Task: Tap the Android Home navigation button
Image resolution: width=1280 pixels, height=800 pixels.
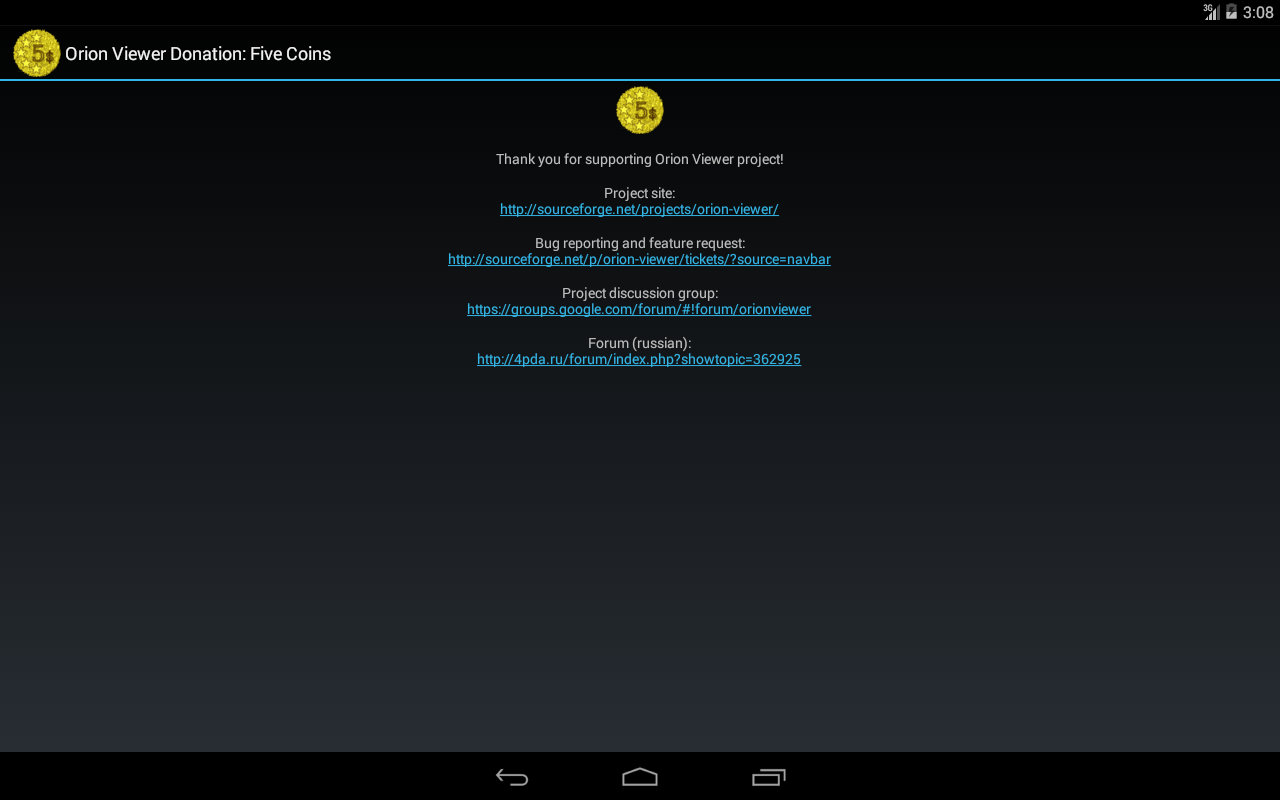Action: pyautogui.click(x=640, y=777)
